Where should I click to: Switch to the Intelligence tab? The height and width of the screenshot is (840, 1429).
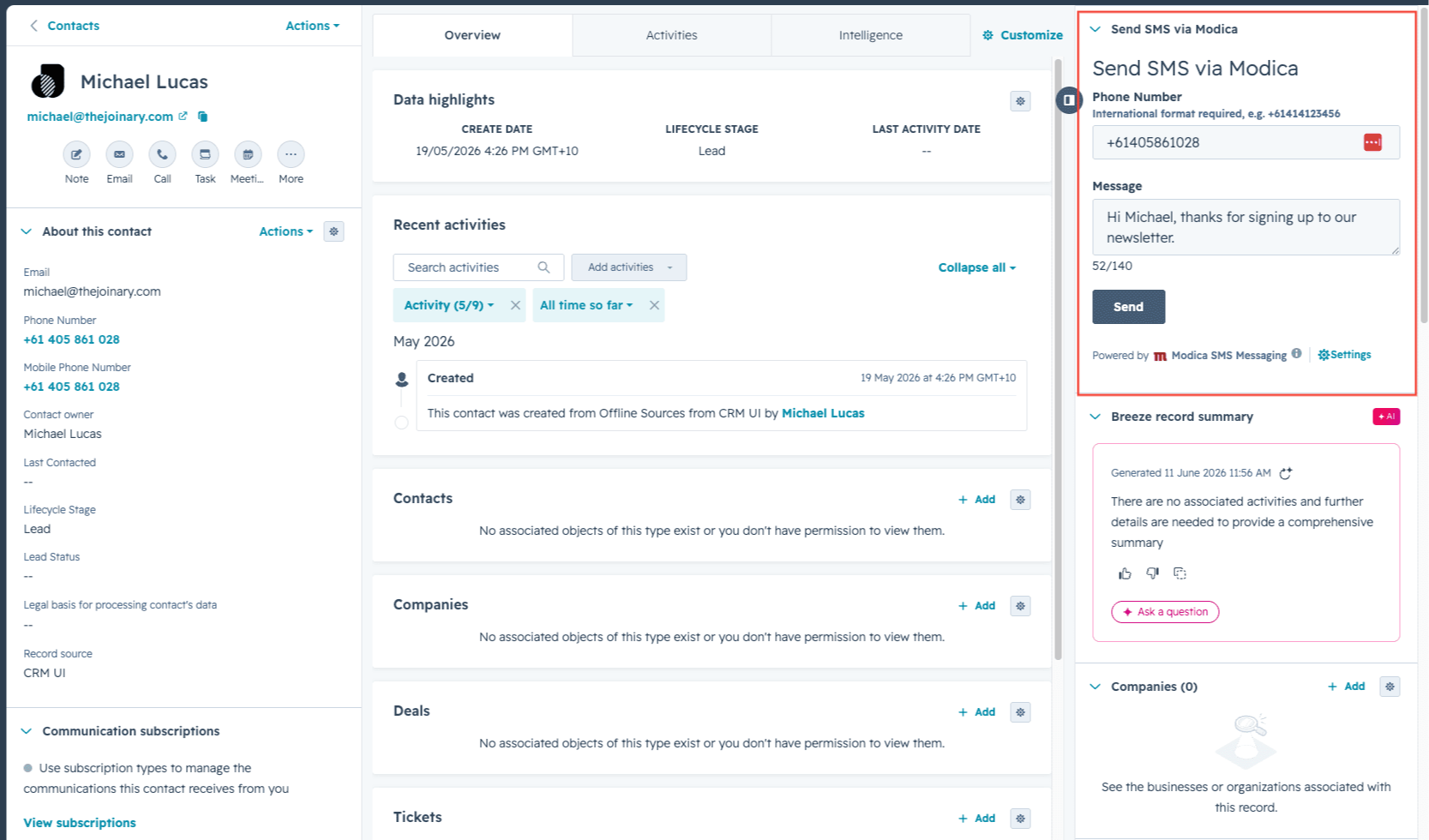click(870, 35)
